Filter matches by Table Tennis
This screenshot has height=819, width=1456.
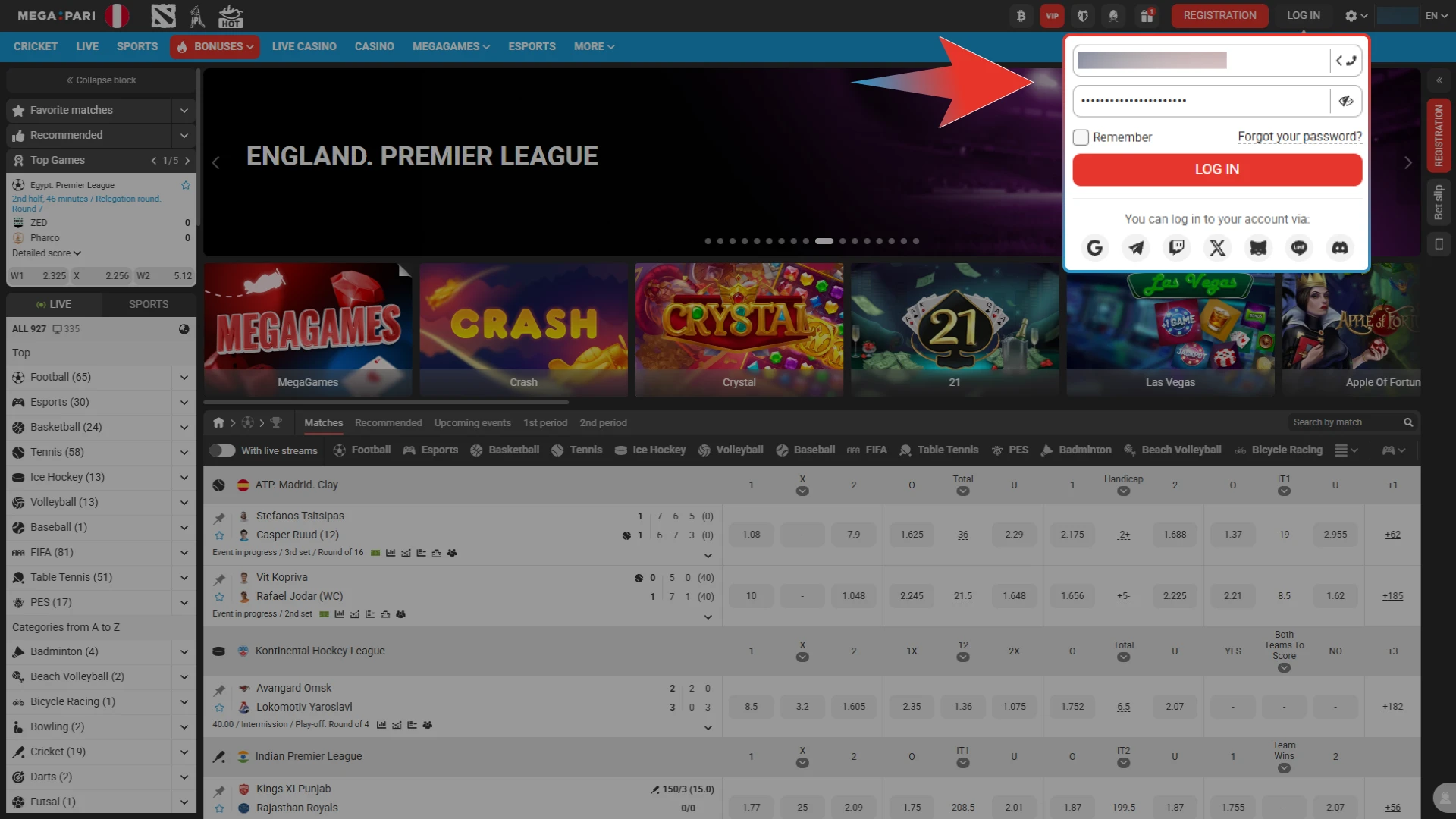tap(939, 450)
